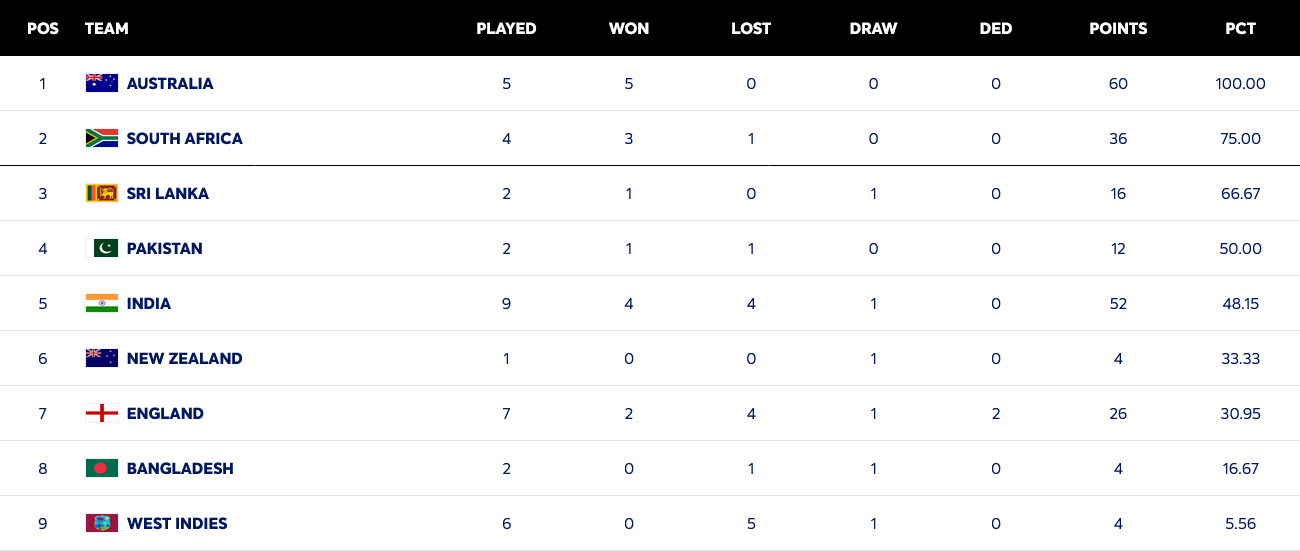Sort by the POINTS column header
Screen dimensions: 1300x551
coord(1117,28)
